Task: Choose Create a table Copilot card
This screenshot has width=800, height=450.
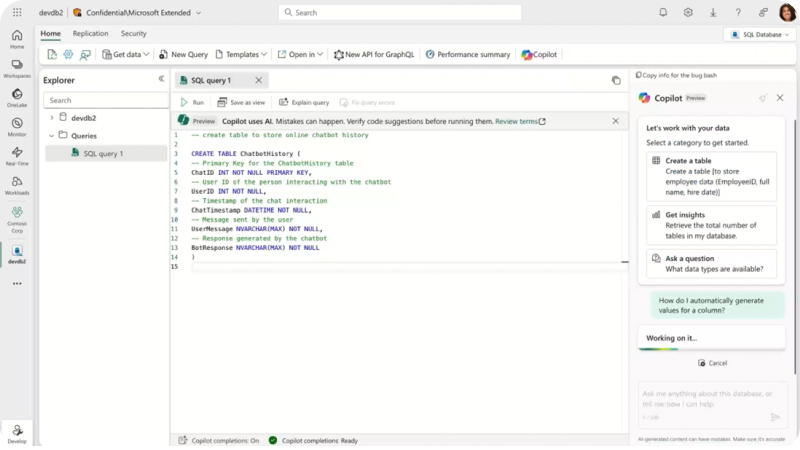Action: tap(711, 176)
